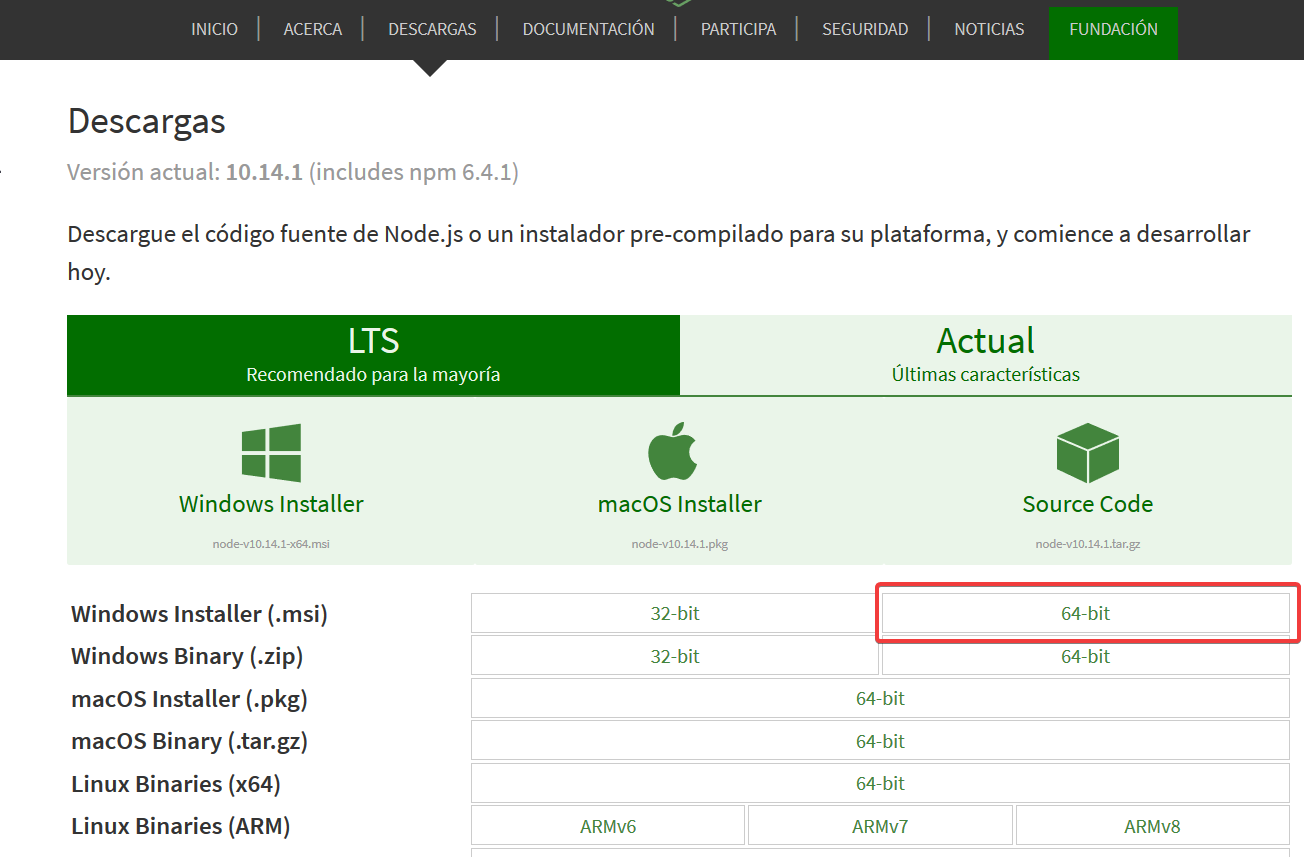Download macOS Binary (.tar.gz) 64-bit
Image resolution: width=1304 pixels, height=857 pixels.
tap(880, 741)
